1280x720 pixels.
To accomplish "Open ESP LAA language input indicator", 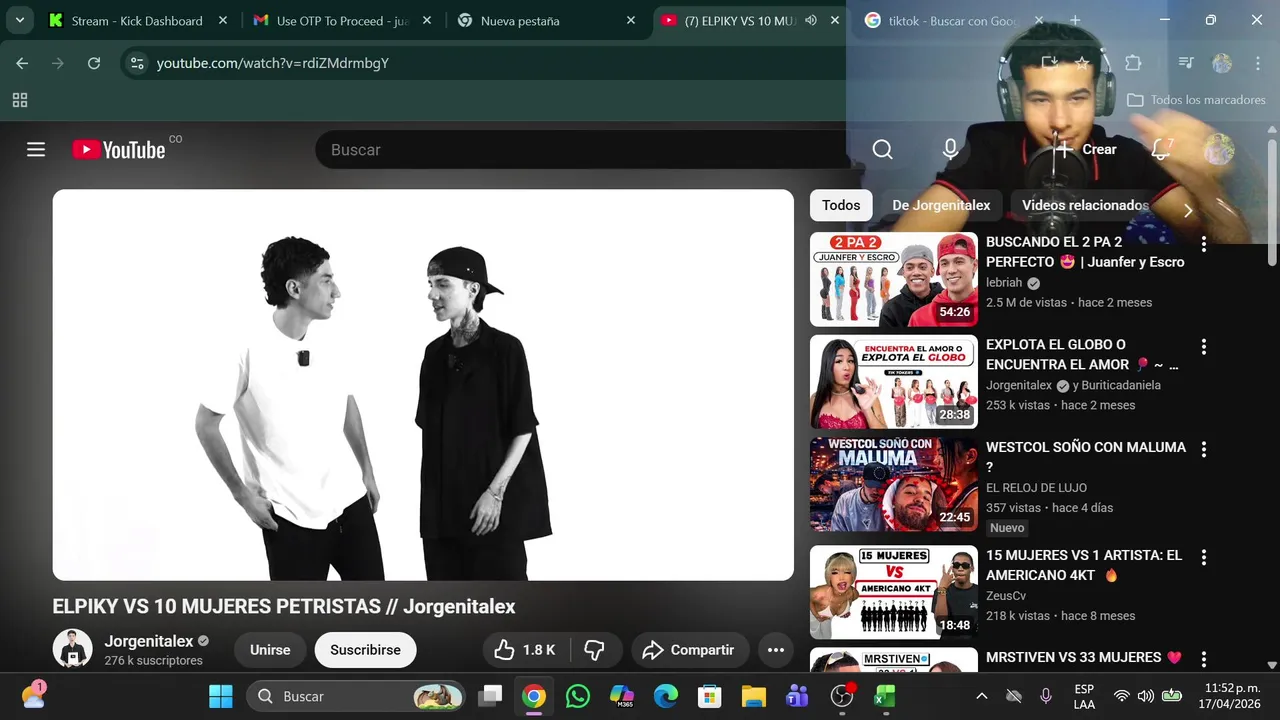I will click(1084, 696).
